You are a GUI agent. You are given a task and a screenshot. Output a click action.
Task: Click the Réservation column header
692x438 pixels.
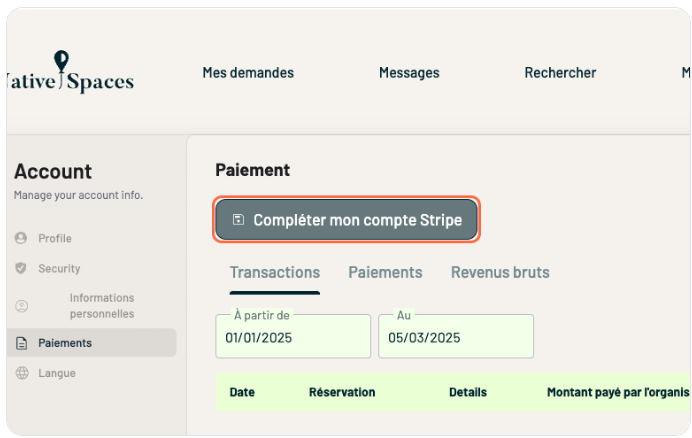click(x=342, y=393)
